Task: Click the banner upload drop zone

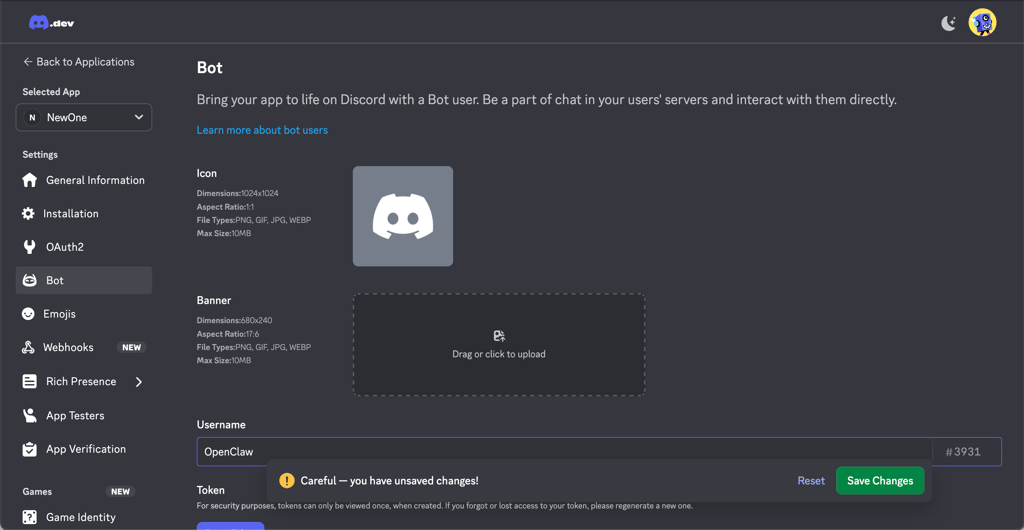Action: 499,345
